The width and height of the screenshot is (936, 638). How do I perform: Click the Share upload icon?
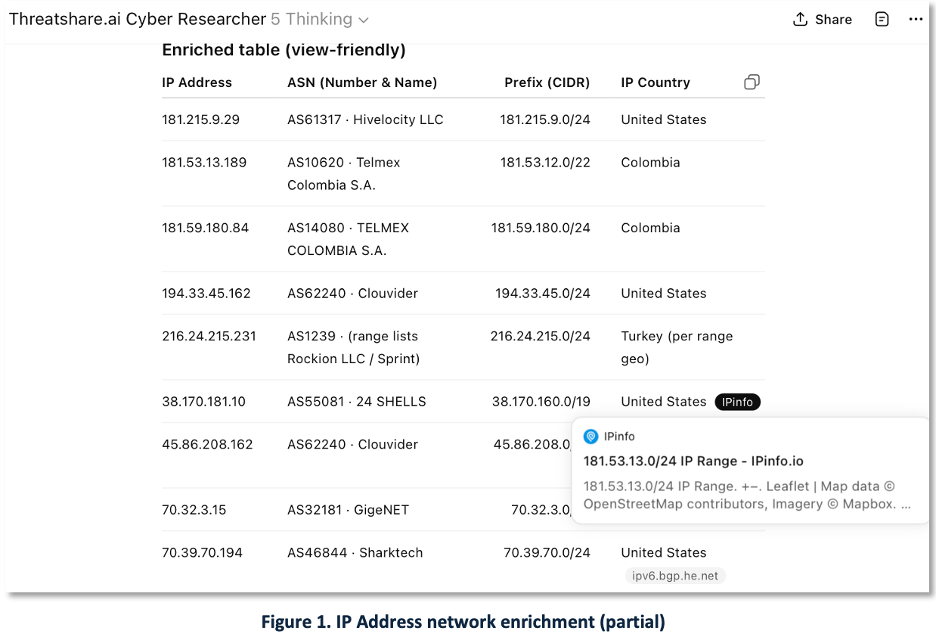pos(800,19)
